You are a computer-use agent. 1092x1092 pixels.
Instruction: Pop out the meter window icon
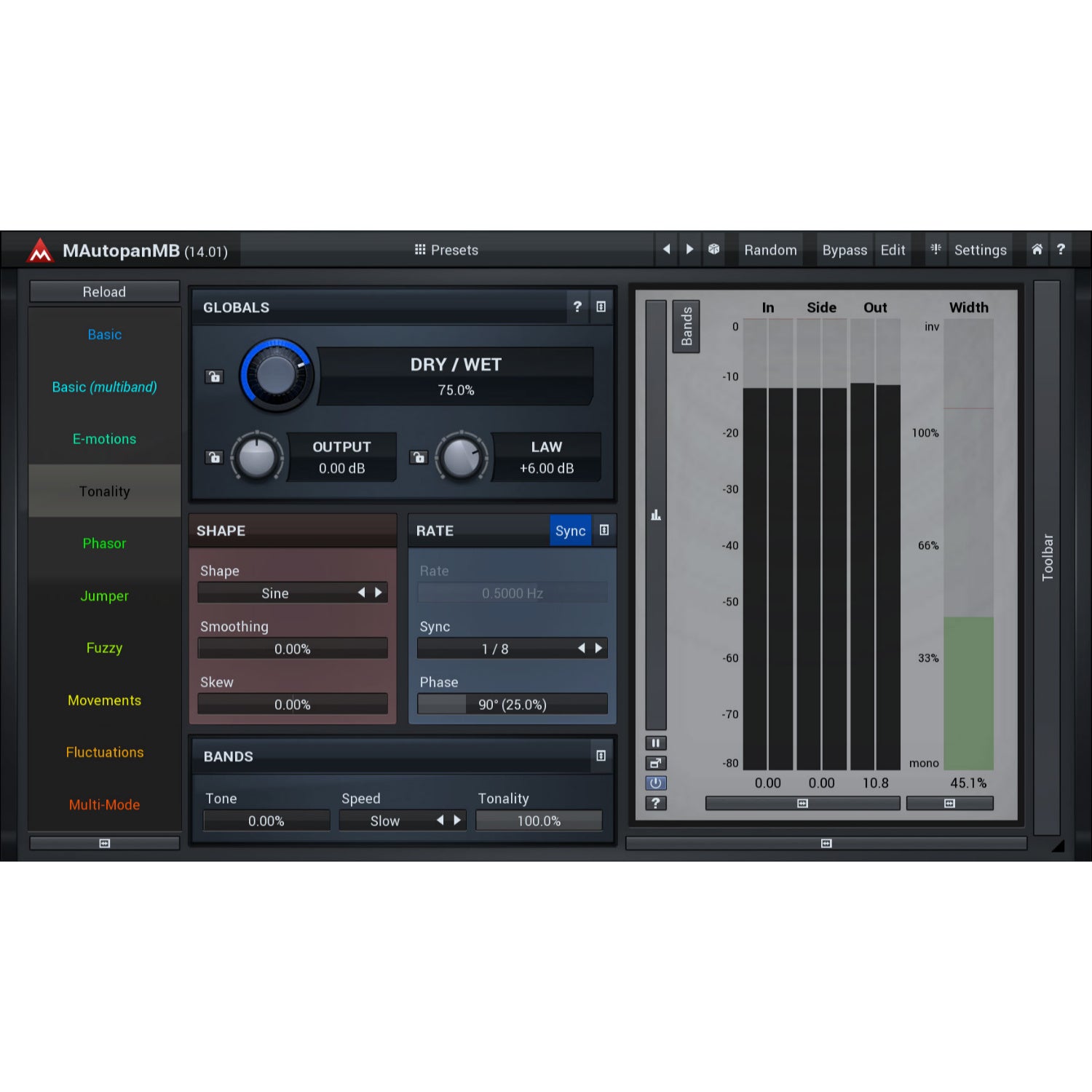(656, 763)
